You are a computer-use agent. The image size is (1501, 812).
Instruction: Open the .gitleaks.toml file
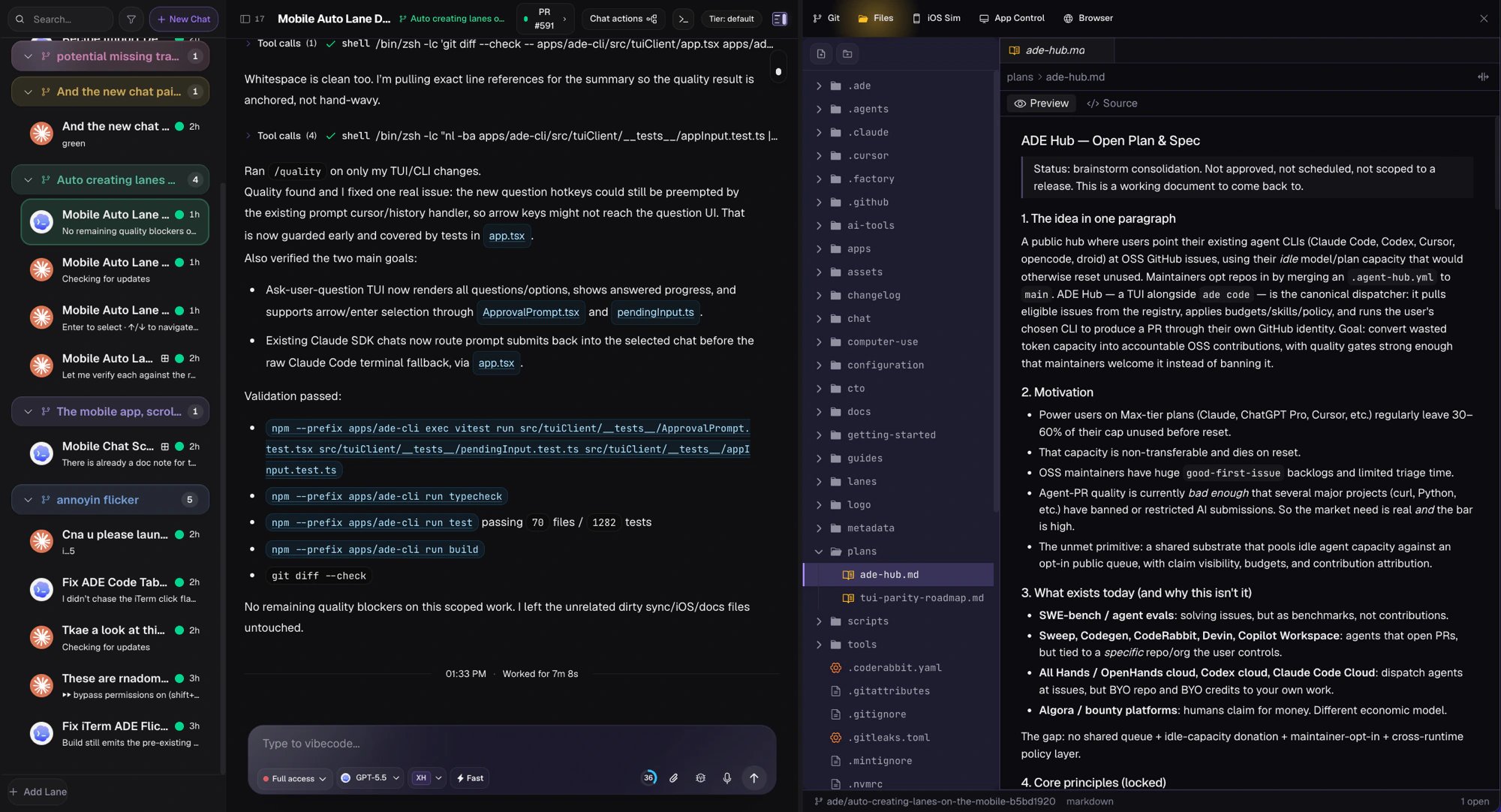click(889, 738)
